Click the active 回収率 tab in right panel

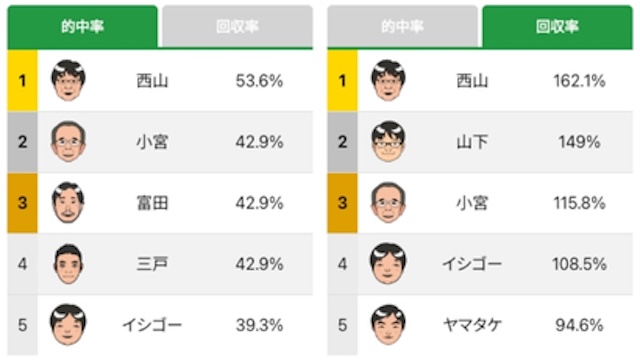(558, 27)
